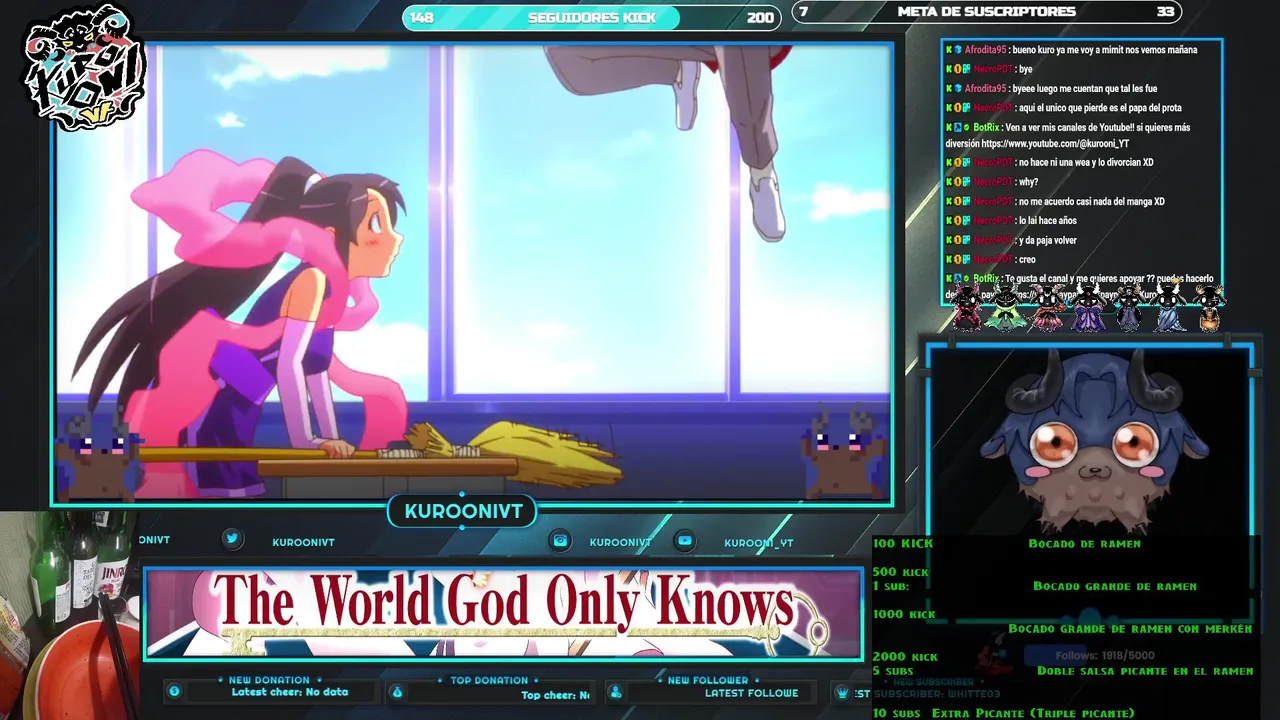Click the KUROONI graffiti logo

(86, 68)
